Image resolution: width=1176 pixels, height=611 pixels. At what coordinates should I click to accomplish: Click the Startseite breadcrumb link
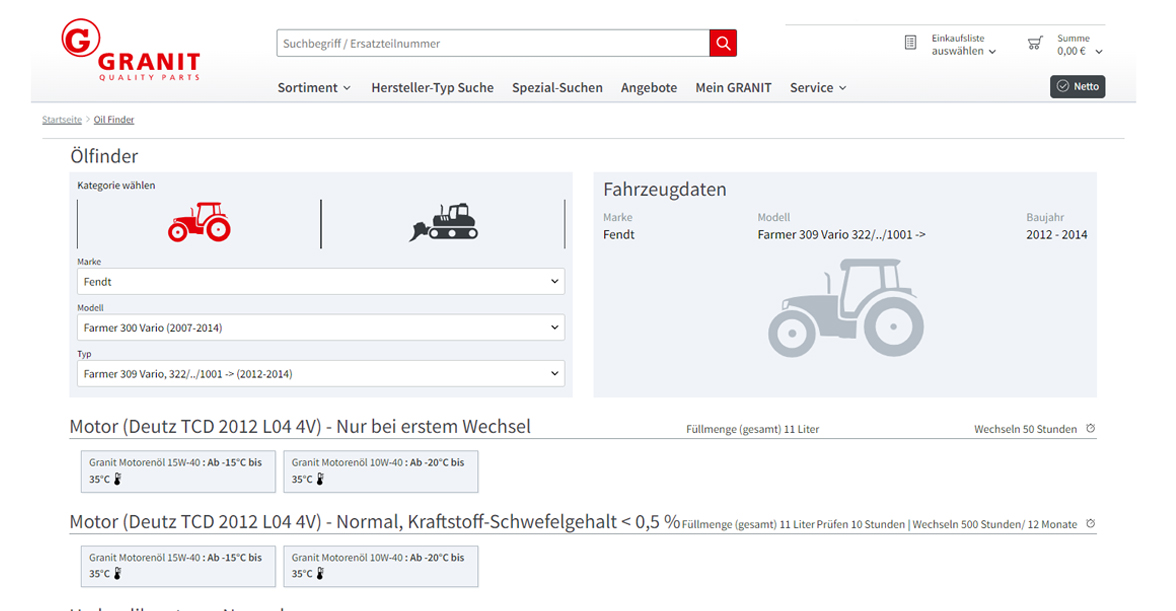pos(62,120)
